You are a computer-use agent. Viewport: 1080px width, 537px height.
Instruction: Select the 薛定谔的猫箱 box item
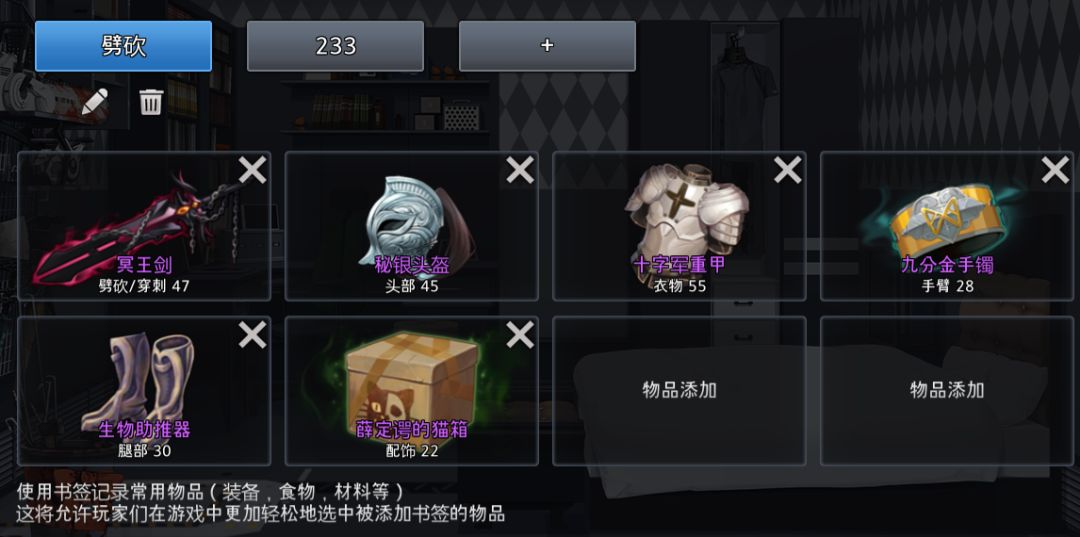(x=411, y=391)
